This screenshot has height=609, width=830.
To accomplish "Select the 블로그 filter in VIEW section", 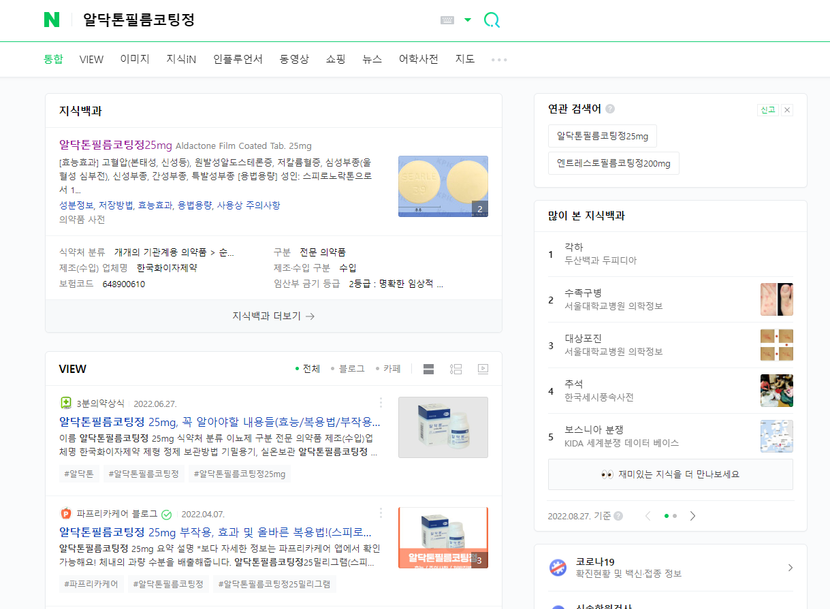I will 350,369.
